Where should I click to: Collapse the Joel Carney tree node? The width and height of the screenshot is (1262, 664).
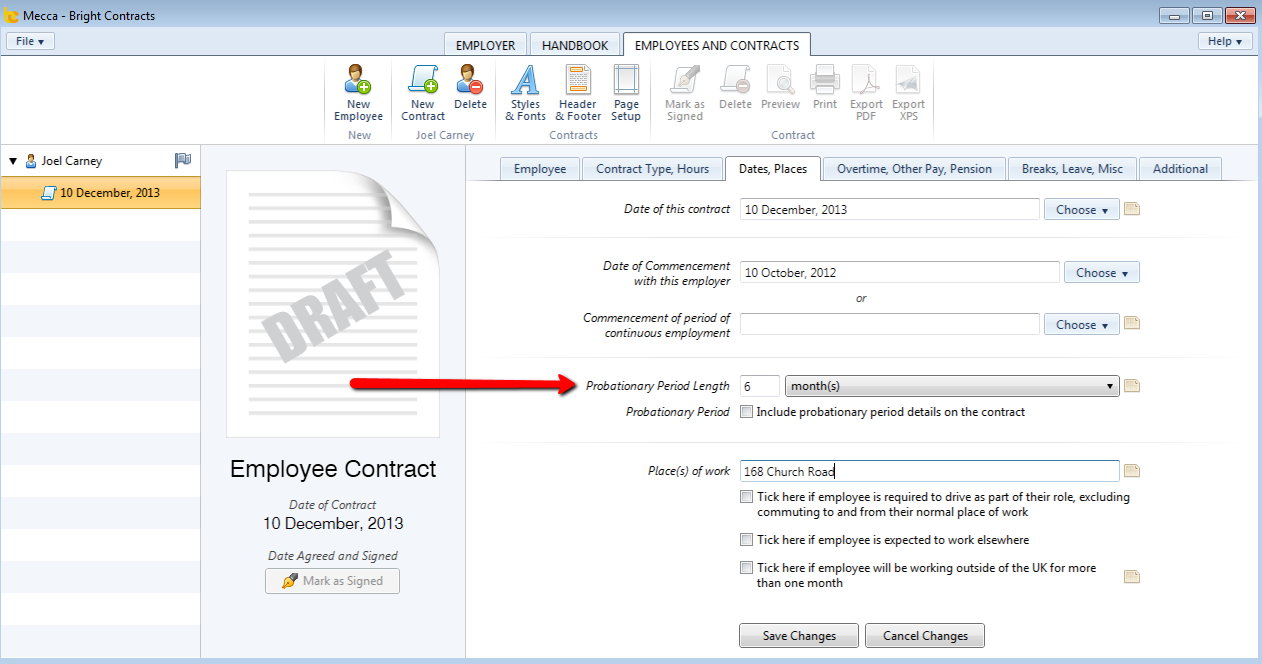click(x=13, y=161)
